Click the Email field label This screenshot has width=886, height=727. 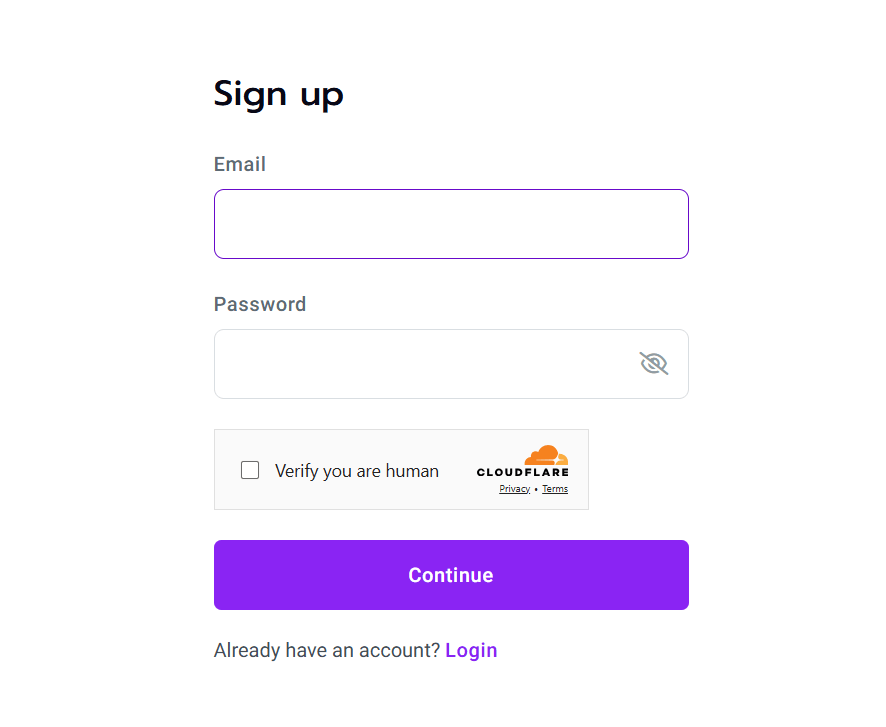tap(240, 164)
